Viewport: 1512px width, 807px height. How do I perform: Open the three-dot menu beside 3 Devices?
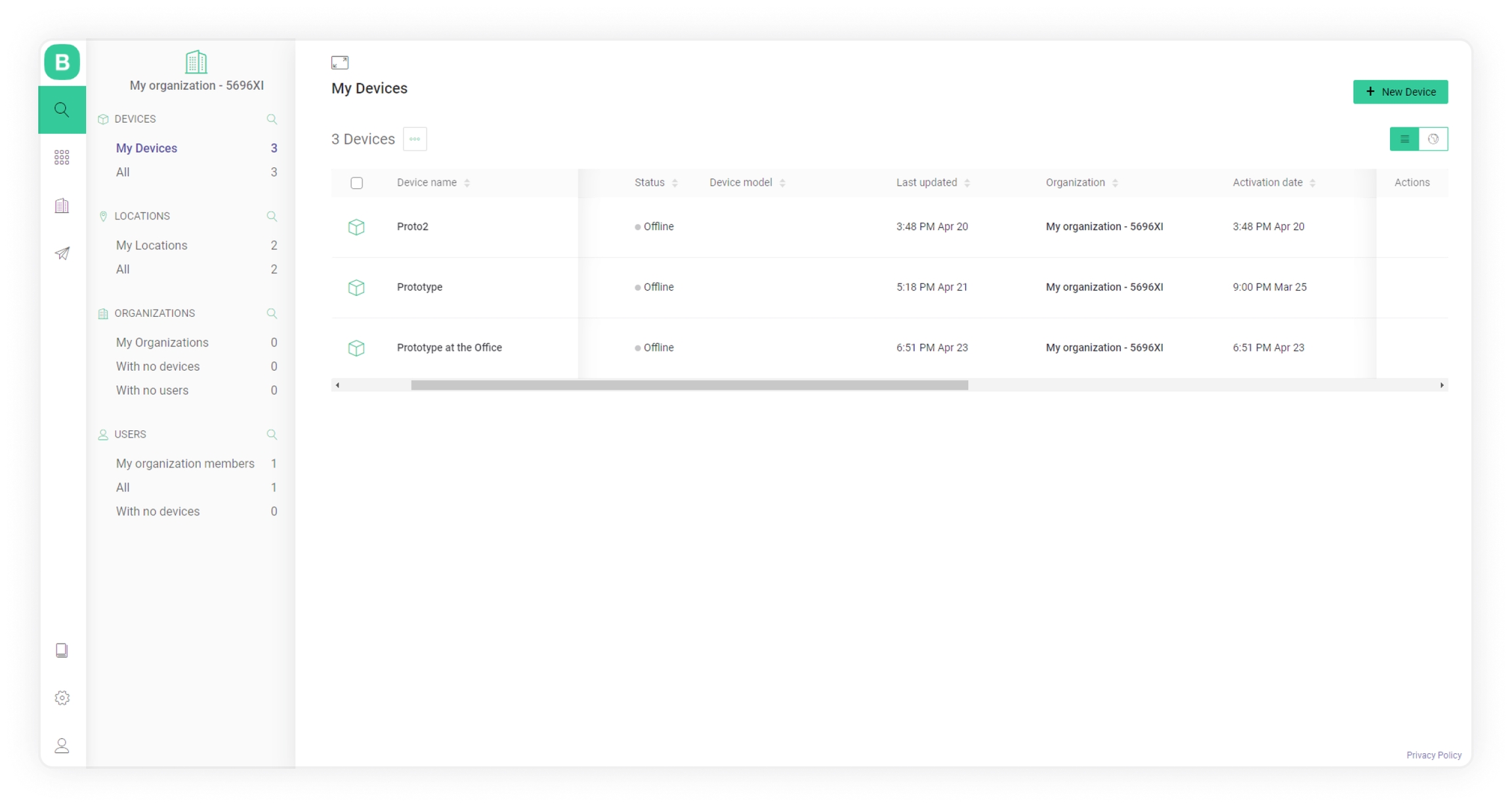pyautogui.click(x=415, y=139)
